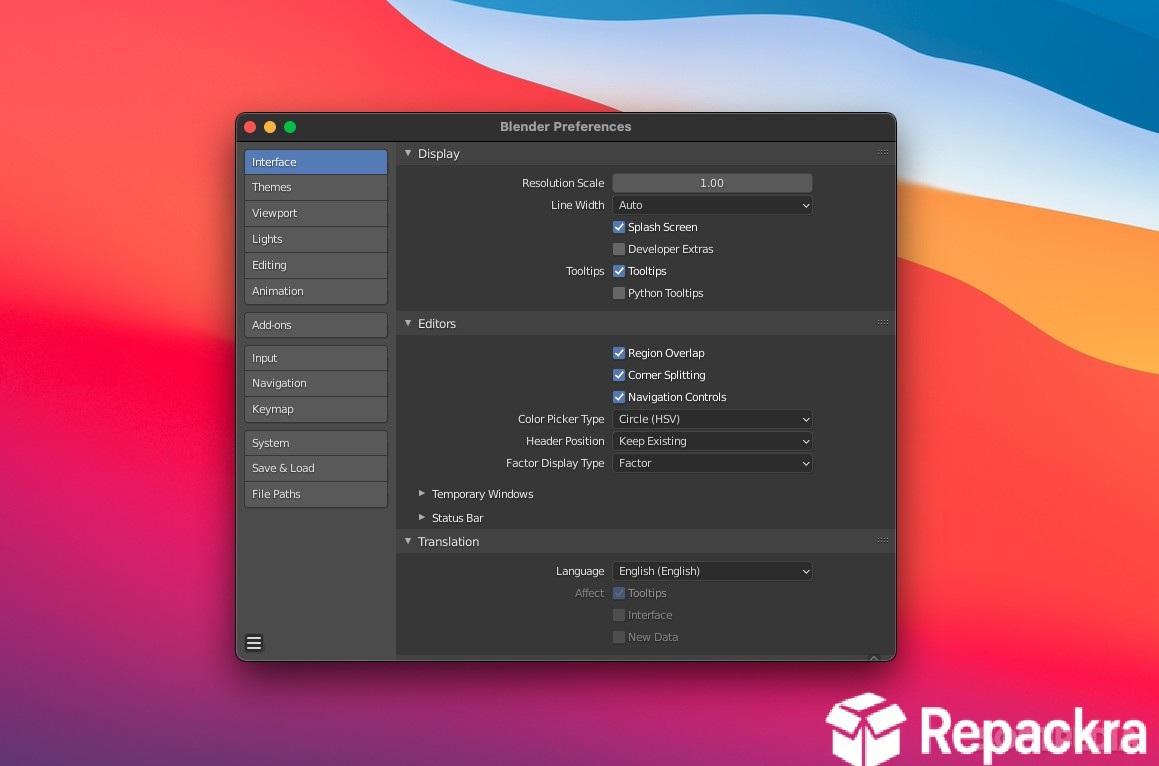Minimize the Blender Preferences window
This screenshot has width=1159, height=766.
(271, 127)
